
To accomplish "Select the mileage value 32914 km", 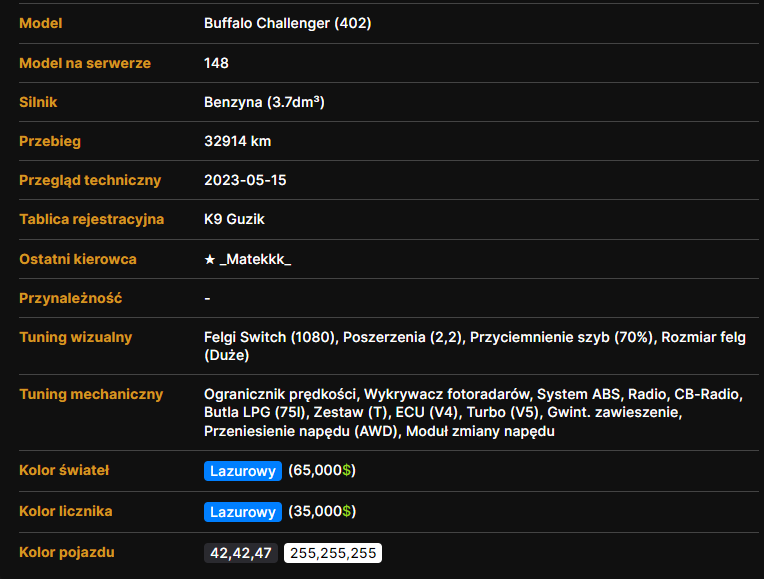I will click(x=237, y=141).
